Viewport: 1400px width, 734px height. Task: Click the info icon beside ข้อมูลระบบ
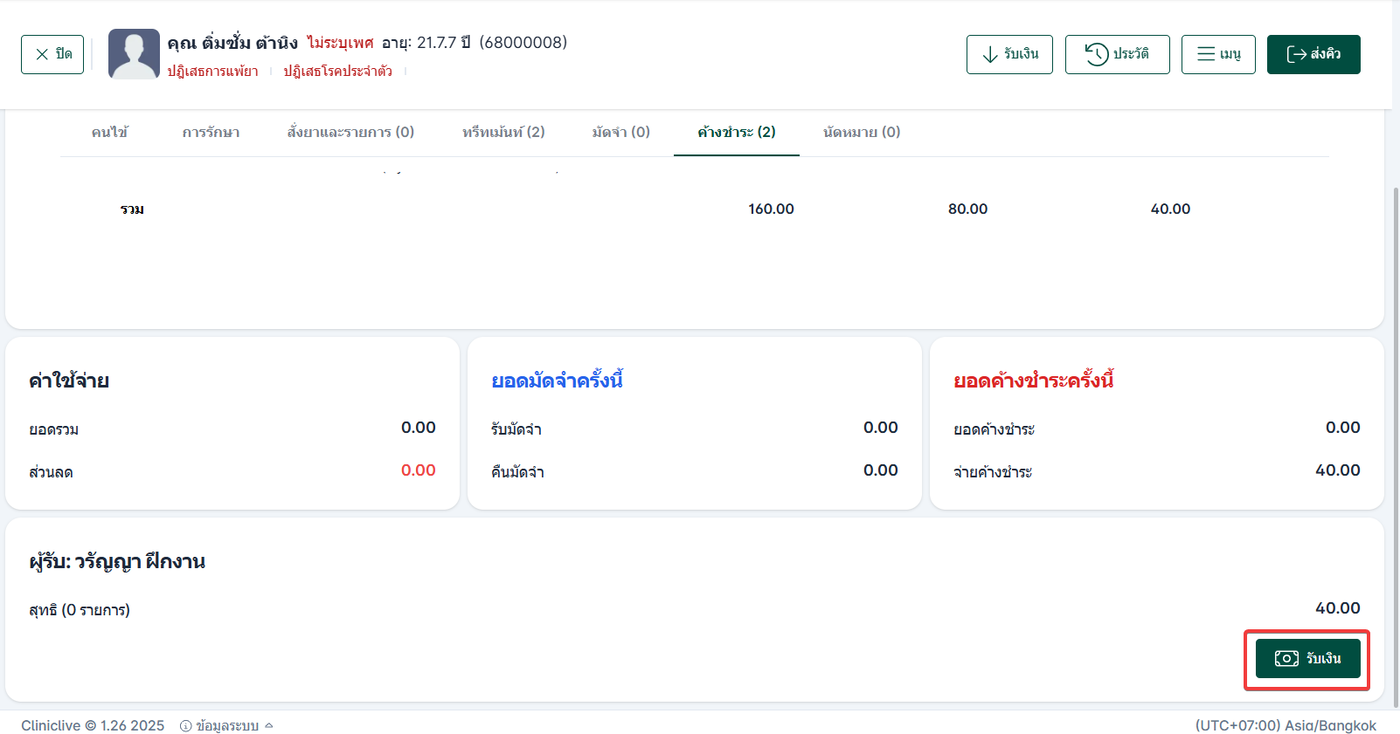[186, 726]
